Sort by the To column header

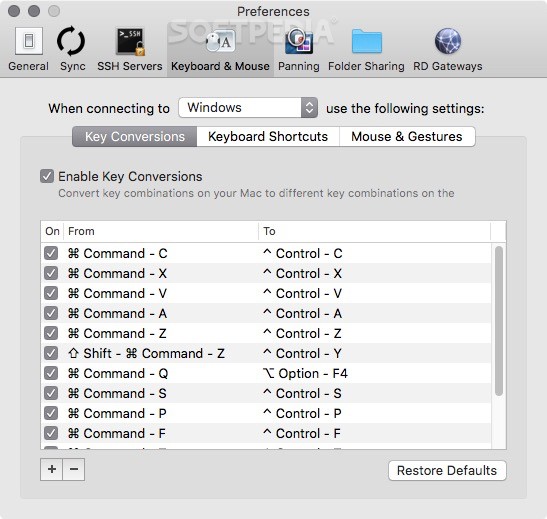(374, 231)
